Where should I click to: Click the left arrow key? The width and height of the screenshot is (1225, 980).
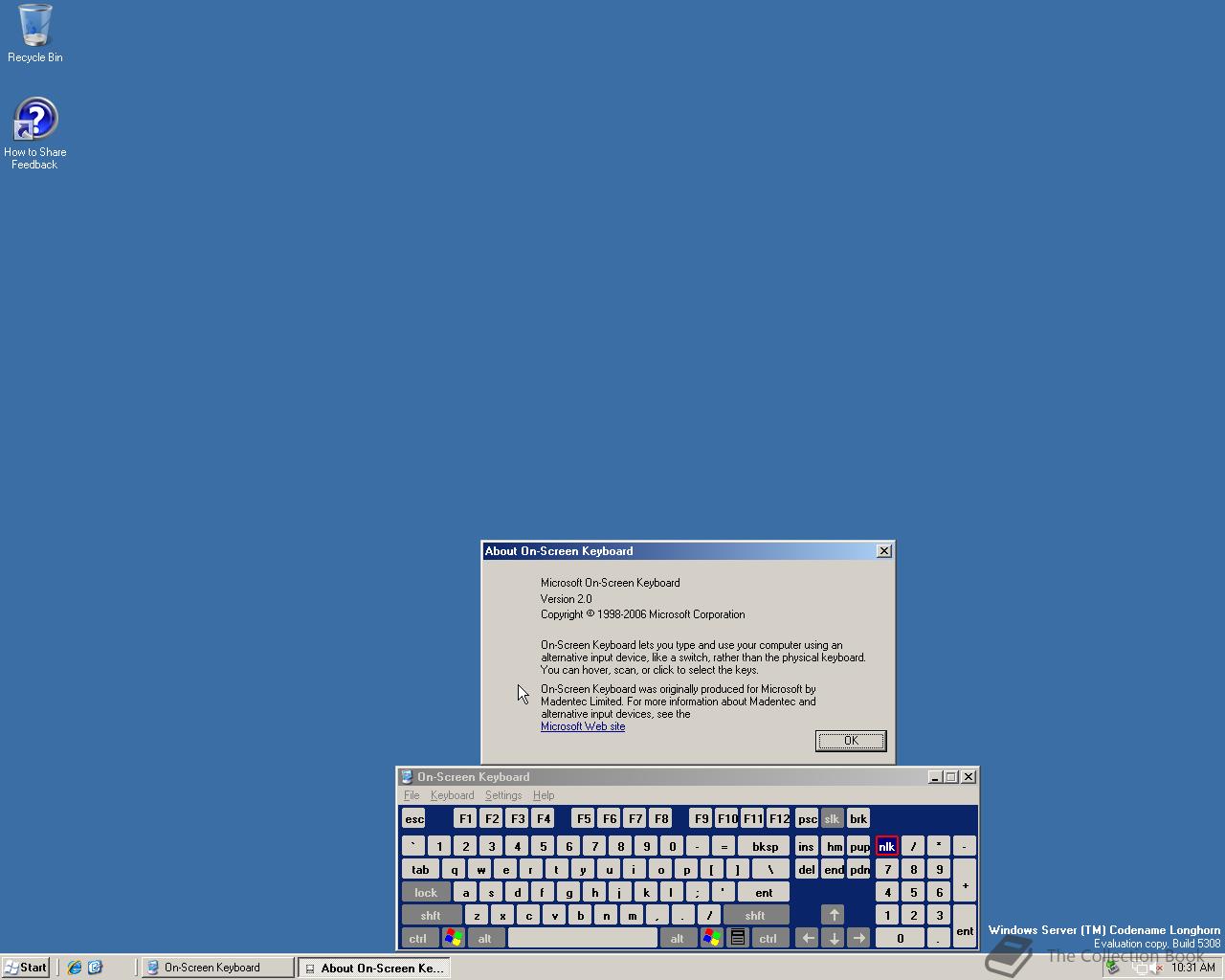tap(807, 939)
